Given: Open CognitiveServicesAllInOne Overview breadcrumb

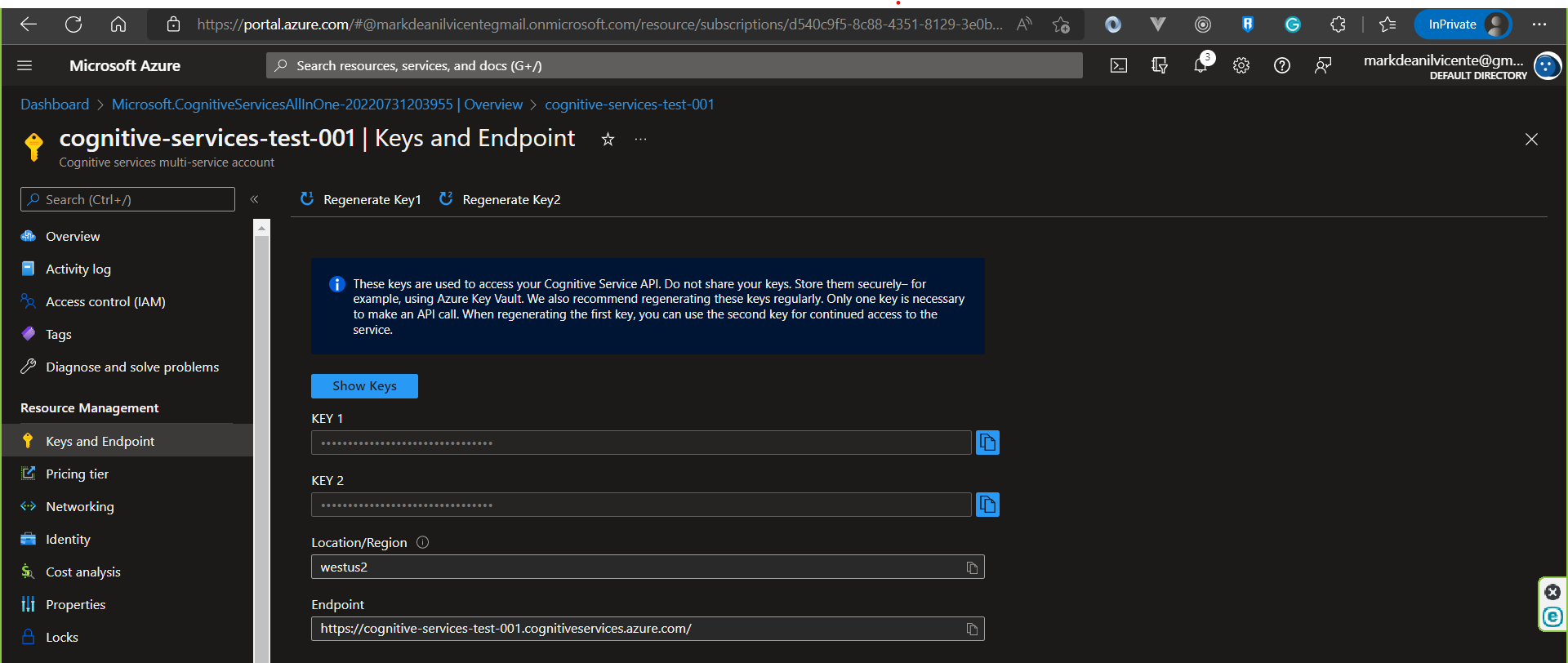Looking at the screenshot, I should [317, 105].
